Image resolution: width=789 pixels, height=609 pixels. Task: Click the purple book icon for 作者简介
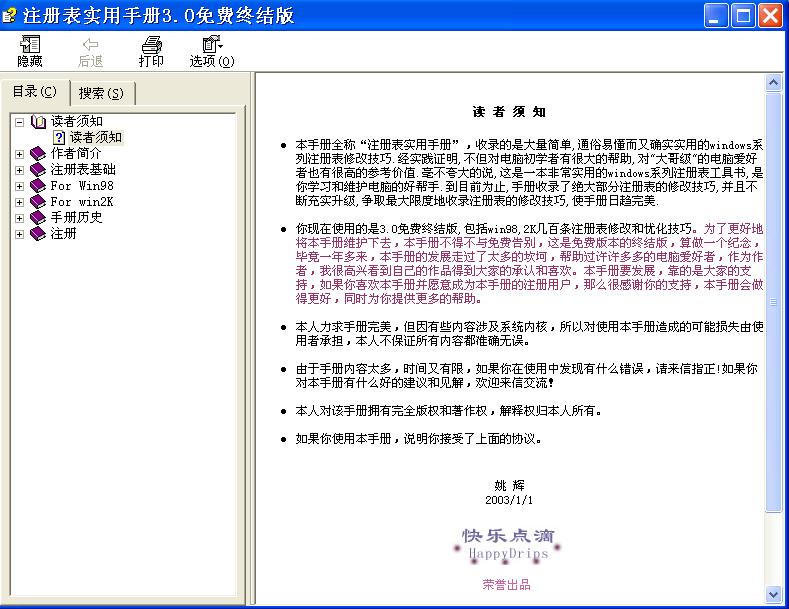click(x=39, y=154)
